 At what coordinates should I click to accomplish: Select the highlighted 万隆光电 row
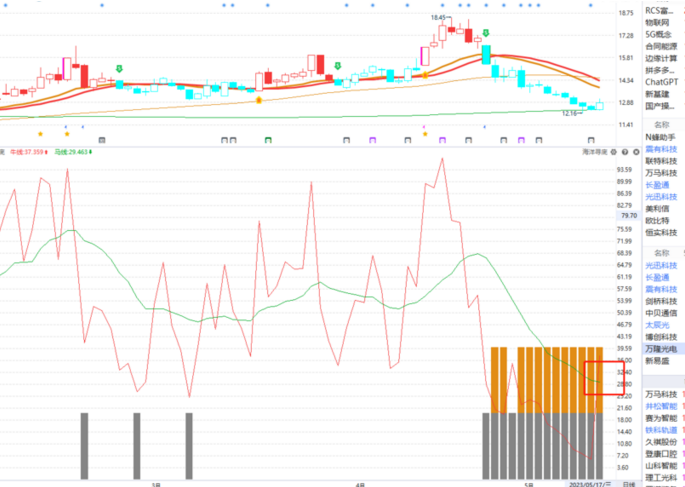(x=664, y=349)
